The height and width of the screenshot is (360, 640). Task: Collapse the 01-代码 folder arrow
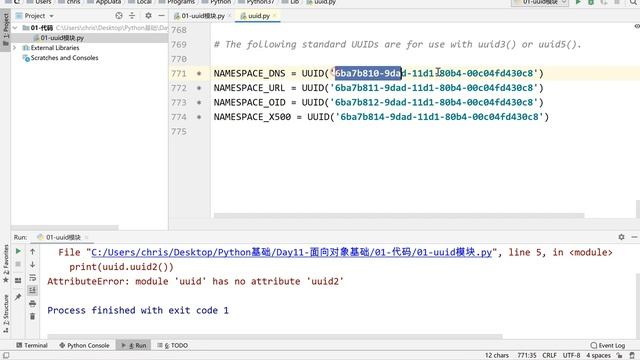[x=15, y=28]
